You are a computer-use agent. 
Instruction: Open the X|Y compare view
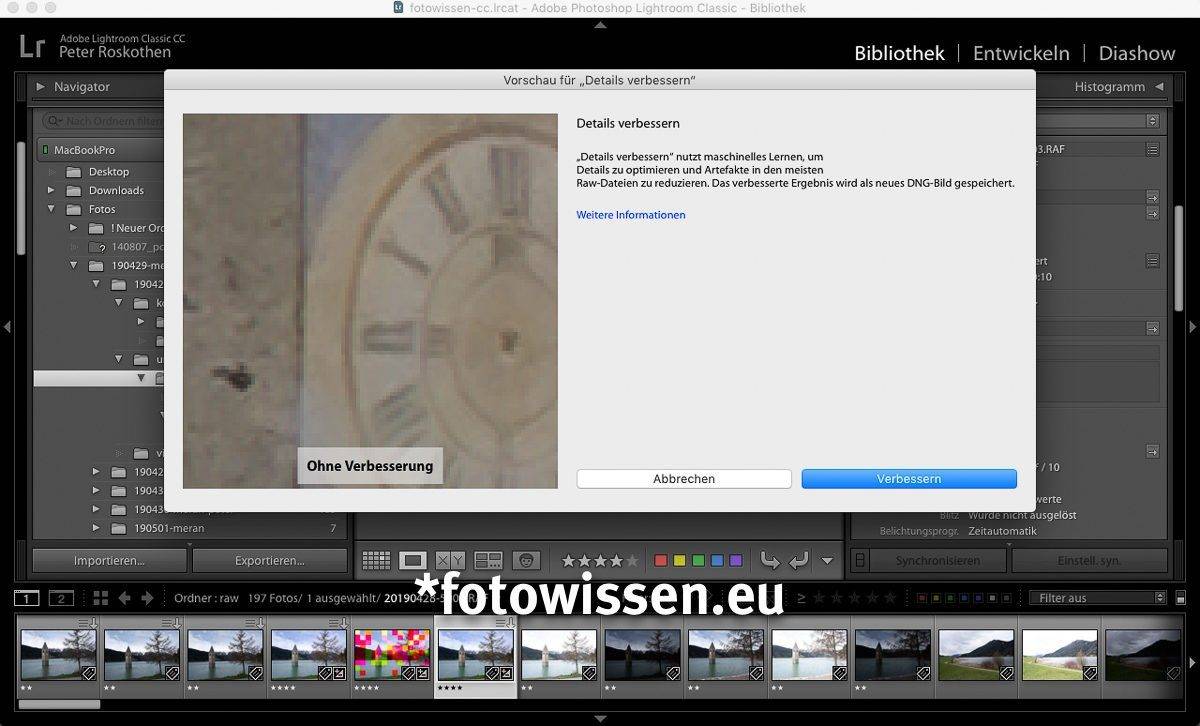(x=450, y=561)
